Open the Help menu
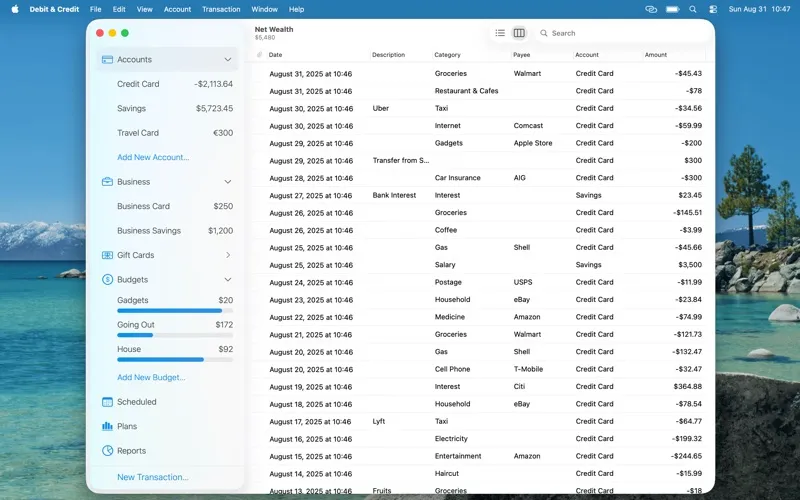 [x=296, y=9]
